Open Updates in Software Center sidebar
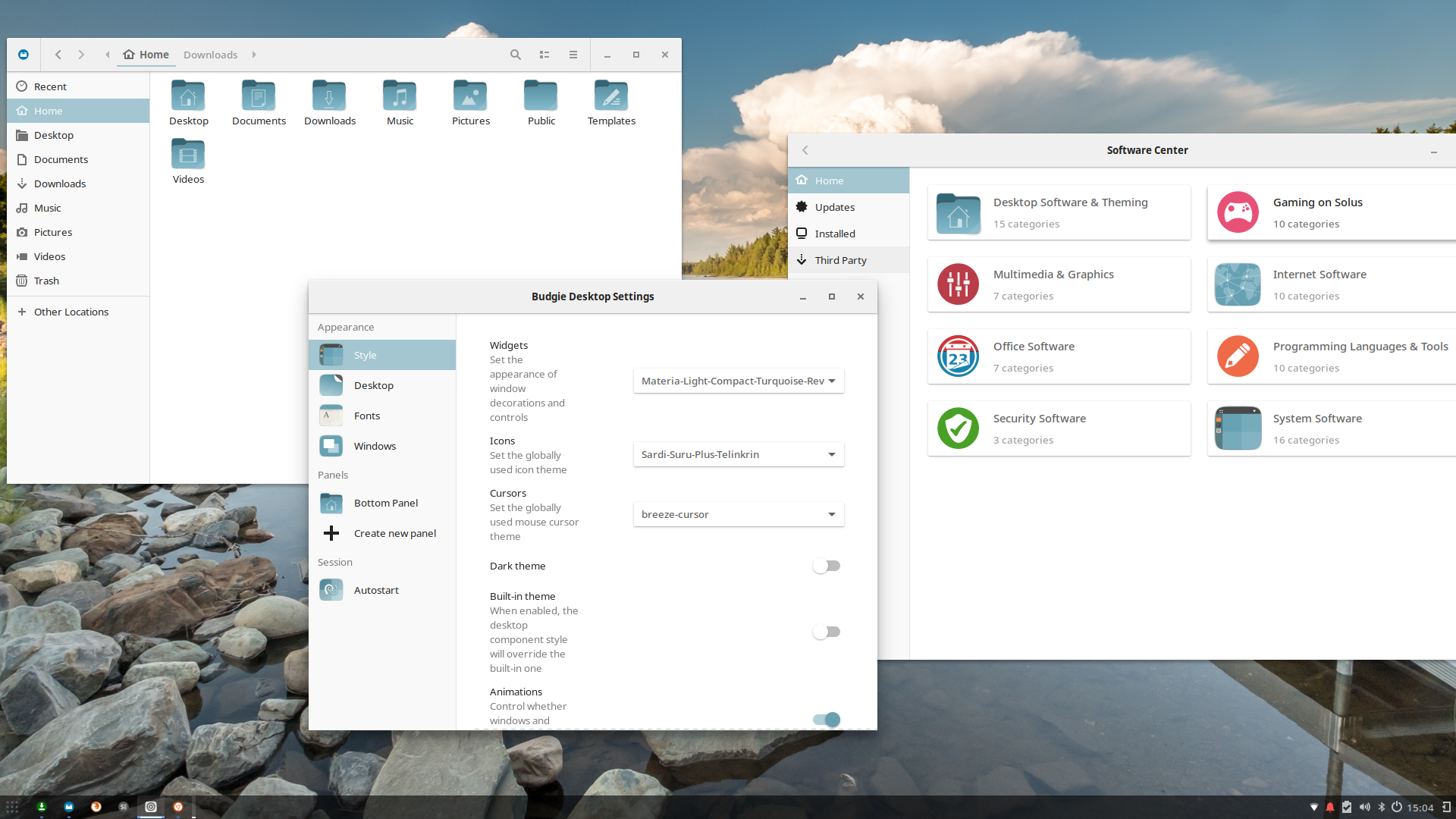 849,207
